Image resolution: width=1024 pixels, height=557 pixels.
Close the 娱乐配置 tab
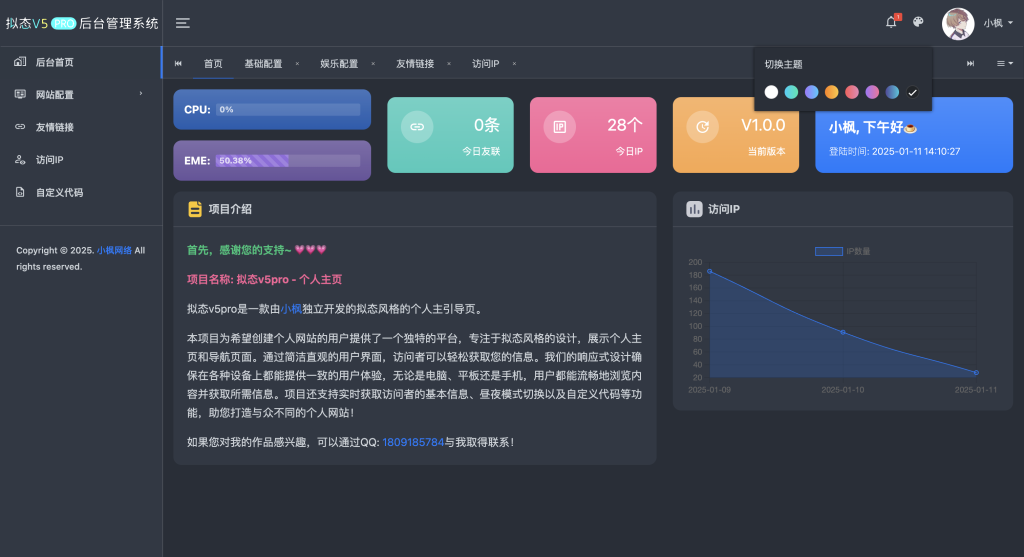point(373,63)
